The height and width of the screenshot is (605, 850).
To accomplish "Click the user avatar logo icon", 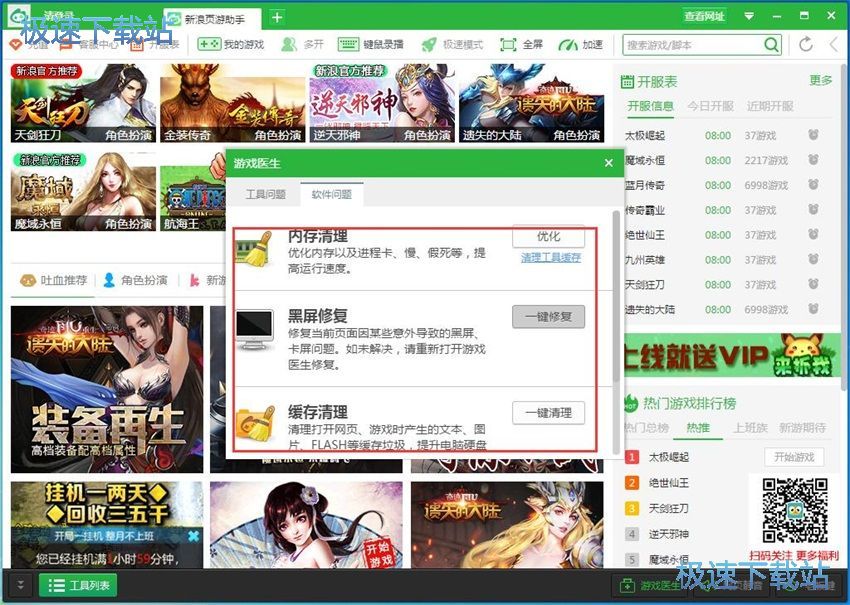I will 18,15.
